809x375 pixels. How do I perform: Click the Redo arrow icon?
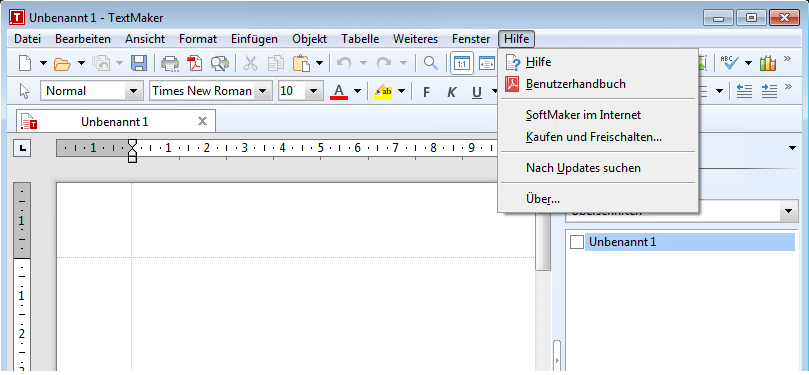click(x=384, y=63)
